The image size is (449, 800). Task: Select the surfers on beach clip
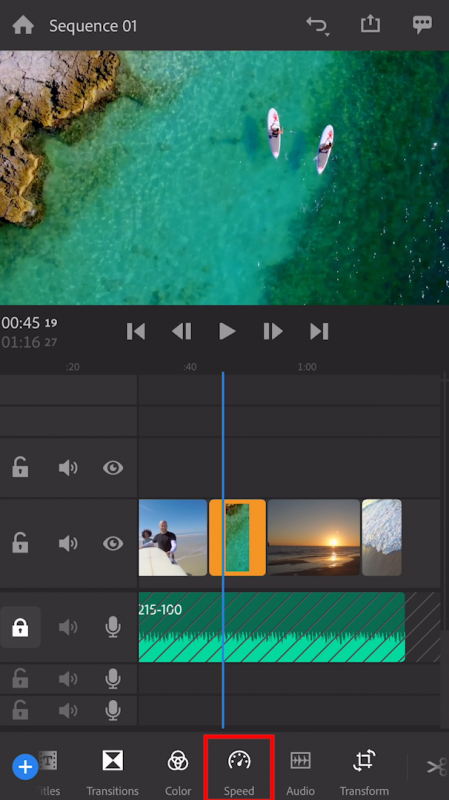click(173, 537)
